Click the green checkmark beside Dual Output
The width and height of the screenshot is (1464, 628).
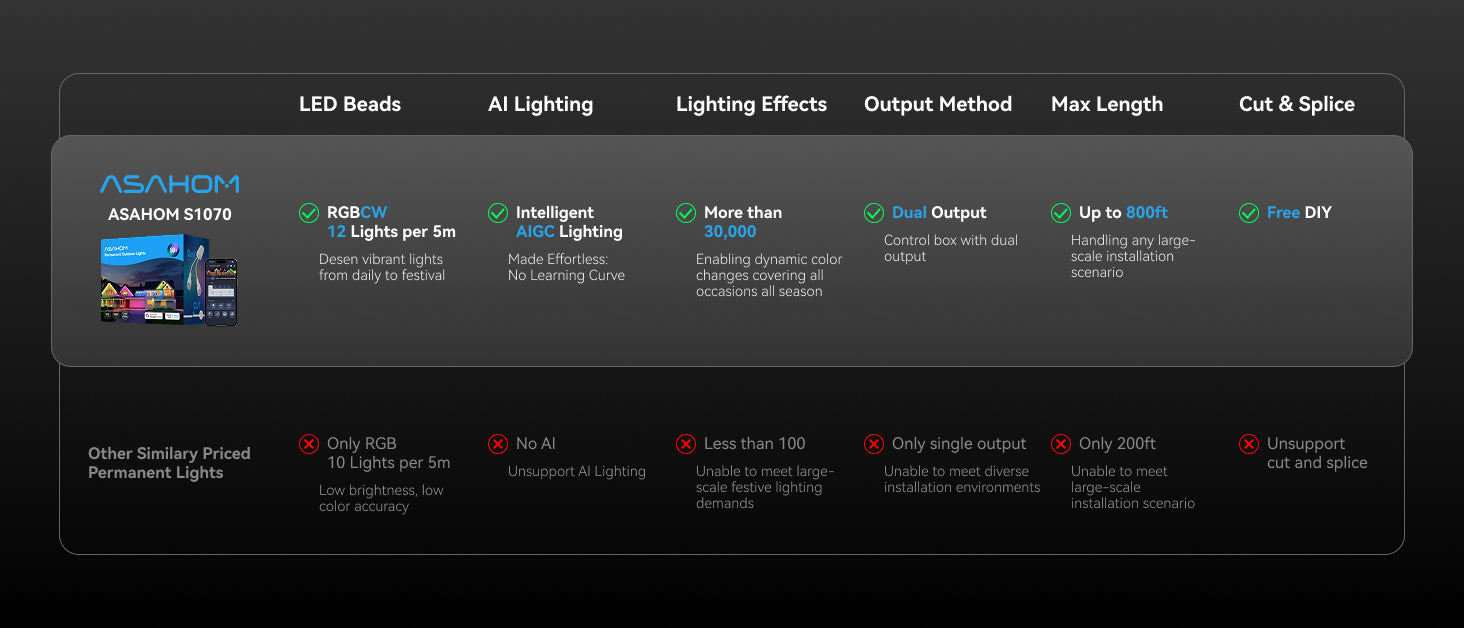click(x=874, y=213)
